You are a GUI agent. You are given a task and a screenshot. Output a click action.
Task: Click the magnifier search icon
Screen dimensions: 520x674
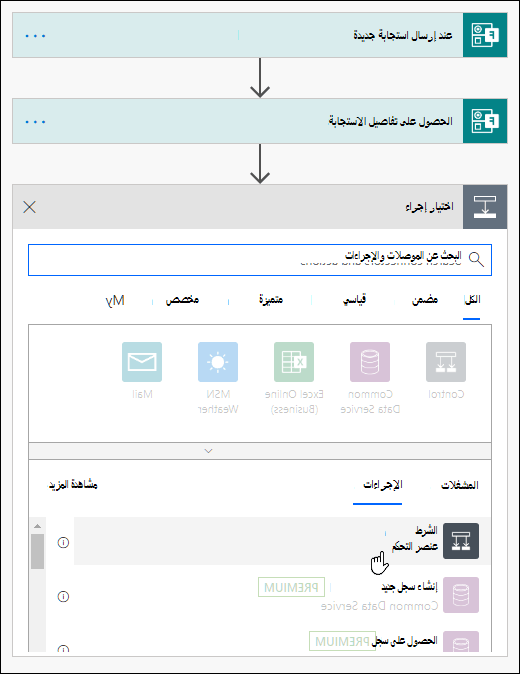click(x=476, y=259)
